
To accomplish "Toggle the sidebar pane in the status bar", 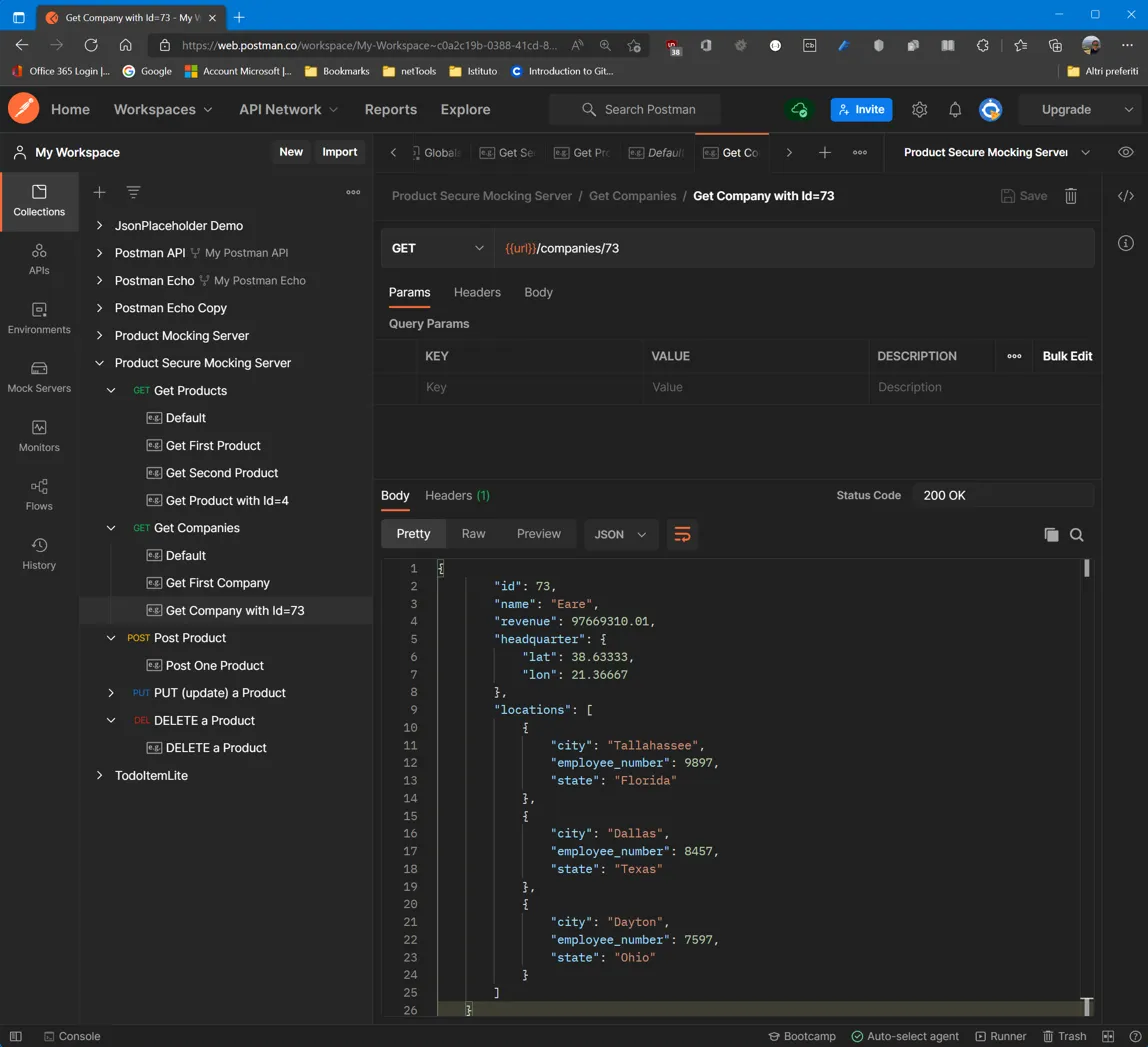I will coord(15,1036).
